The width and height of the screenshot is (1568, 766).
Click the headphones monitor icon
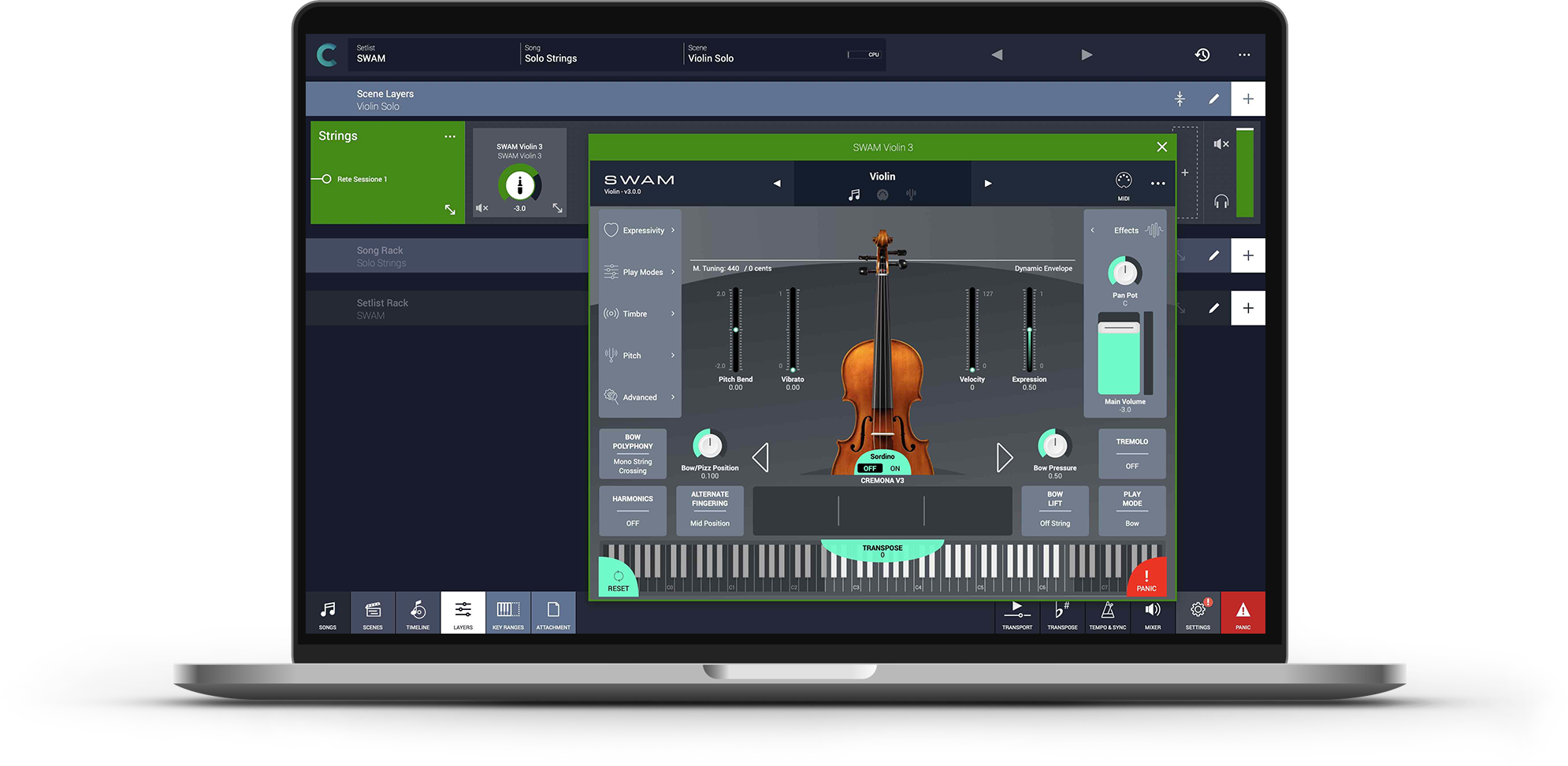(1221, 202)
